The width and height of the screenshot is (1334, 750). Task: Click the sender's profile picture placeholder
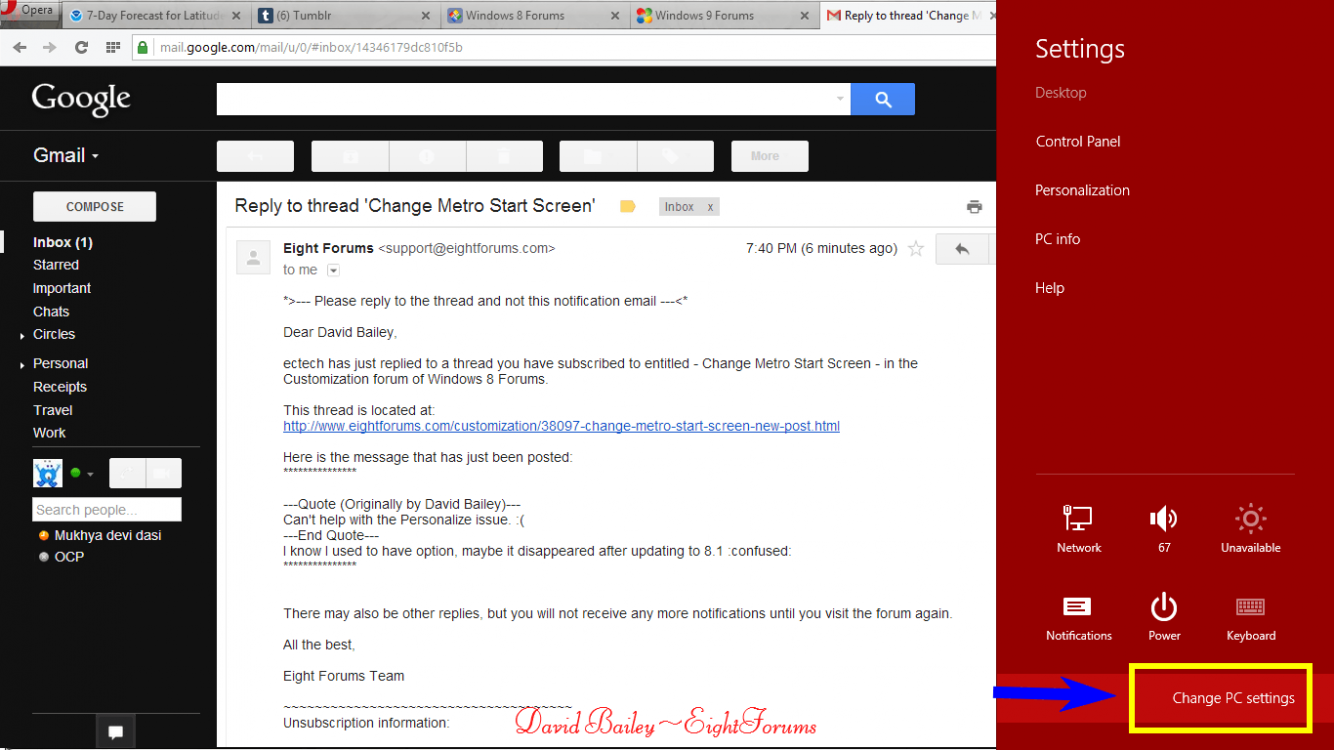click(253, 257)
